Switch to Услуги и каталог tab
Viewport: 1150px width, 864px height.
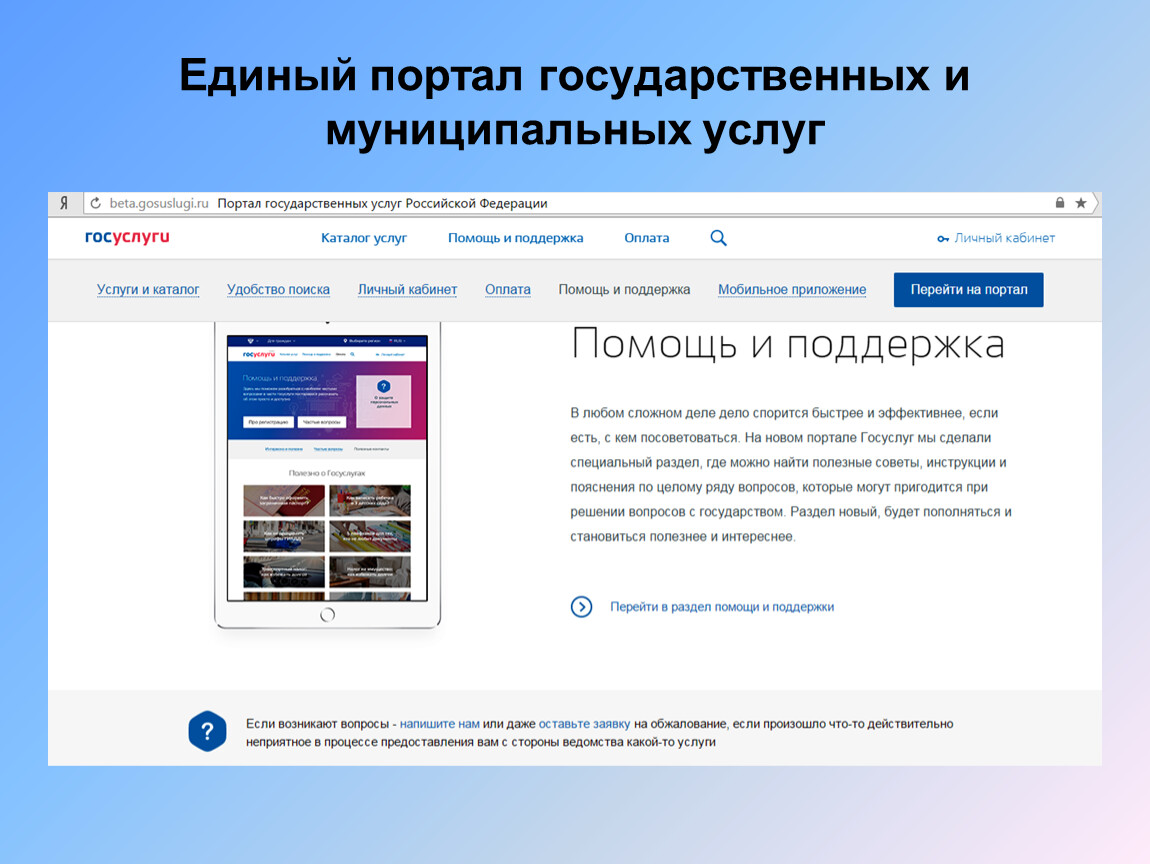[x=148, y=290]
